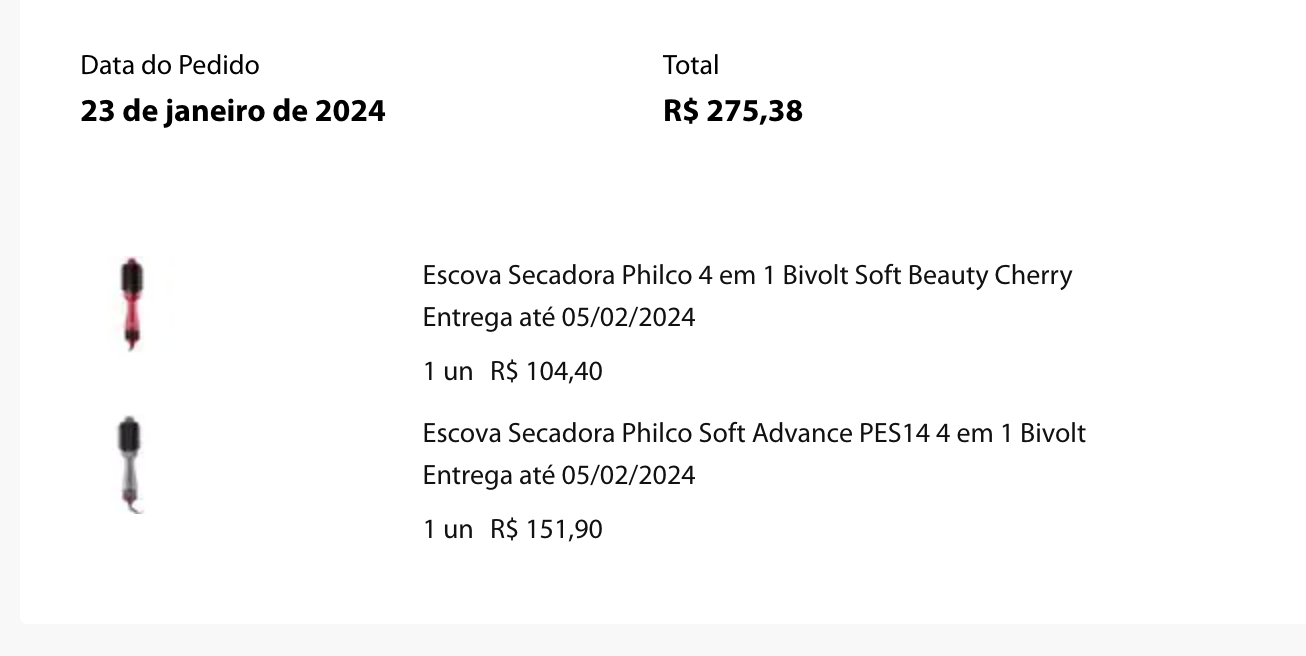
Task: Click delivery date under the Soft Advance brush
Action: [558, 475]
